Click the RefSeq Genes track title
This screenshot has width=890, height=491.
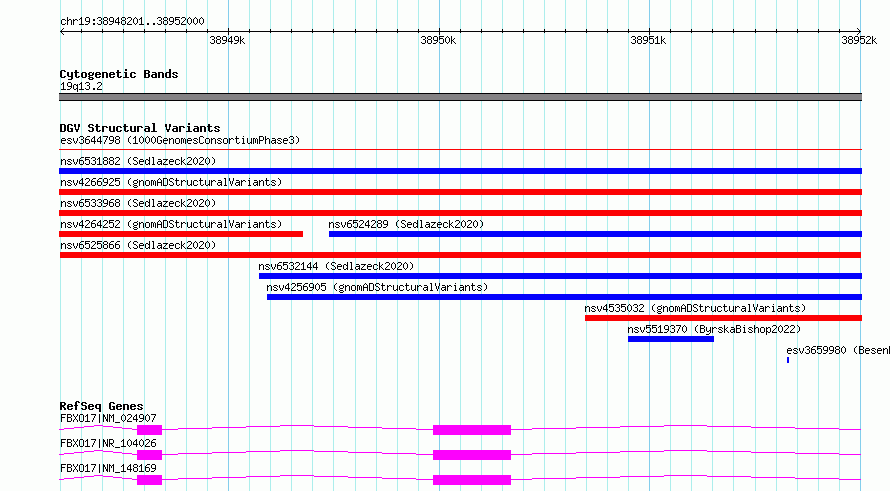pyautogui.click(x=101, y=406)
